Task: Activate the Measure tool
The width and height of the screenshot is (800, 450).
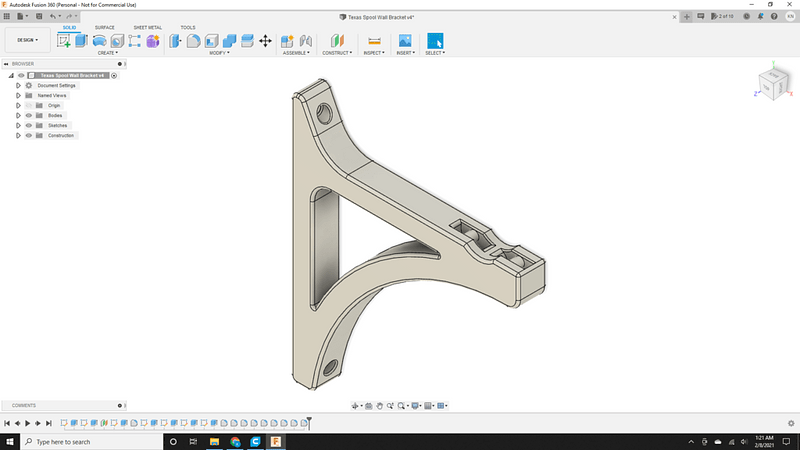Action: (374, 41)
